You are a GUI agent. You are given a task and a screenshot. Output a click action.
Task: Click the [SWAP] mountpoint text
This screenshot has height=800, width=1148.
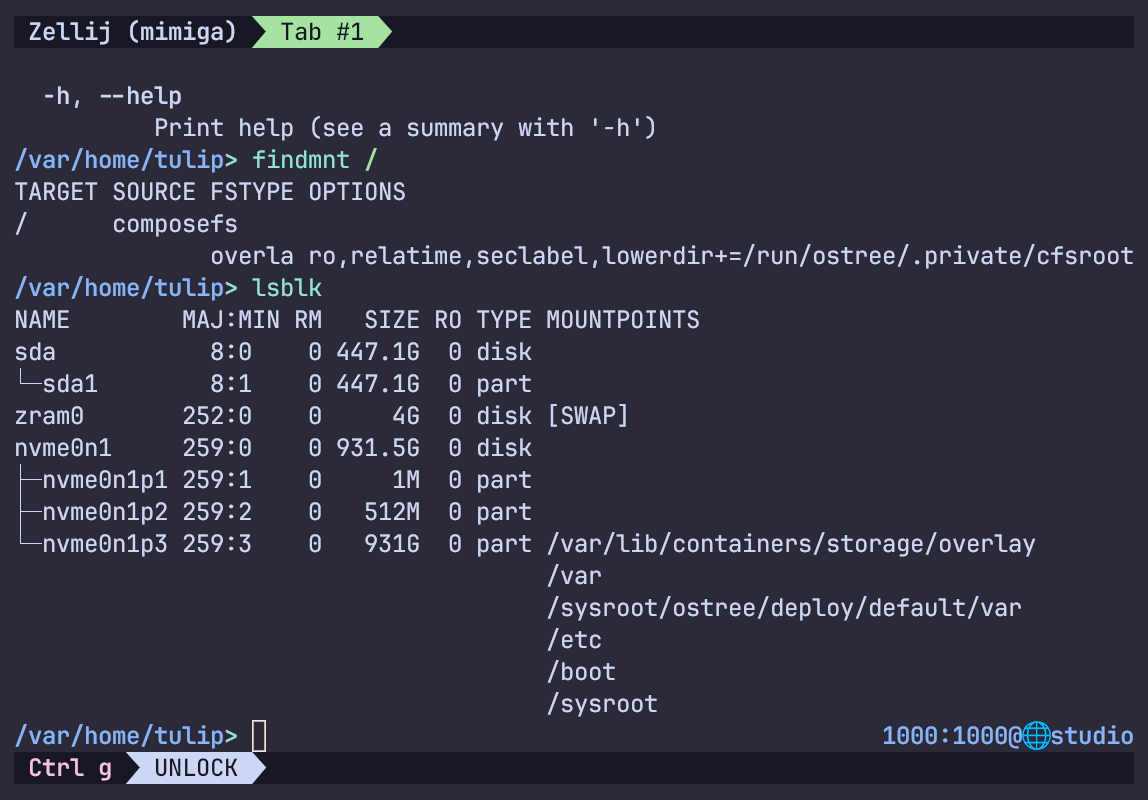click(x=587, y=416)
